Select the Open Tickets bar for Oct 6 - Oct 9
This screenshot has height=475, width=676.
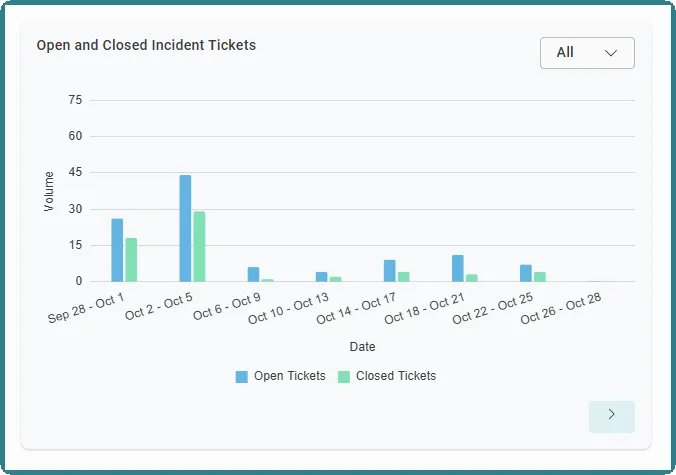254,274
